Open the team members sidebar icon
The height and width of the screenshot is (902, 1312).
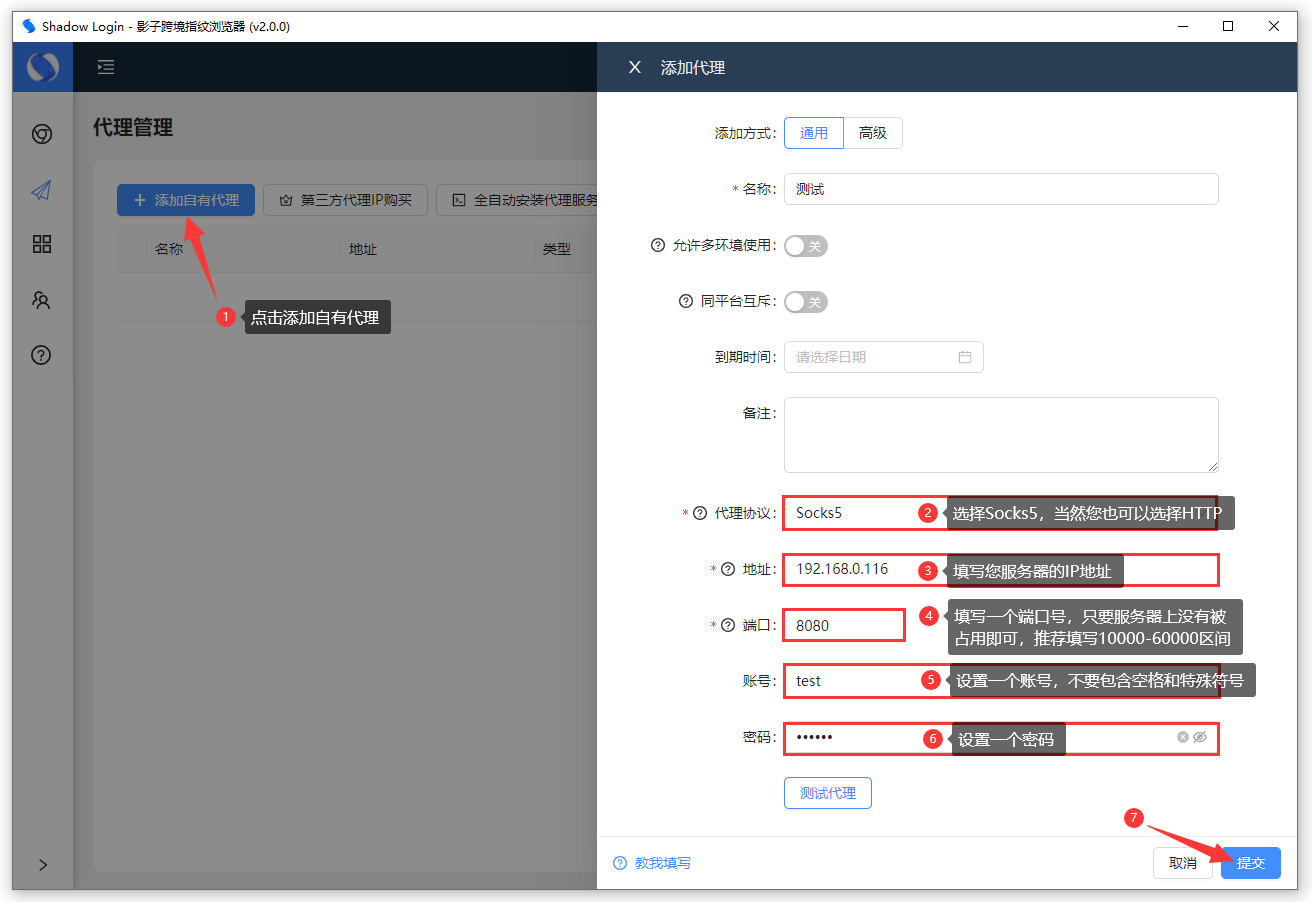pos(42,300)
